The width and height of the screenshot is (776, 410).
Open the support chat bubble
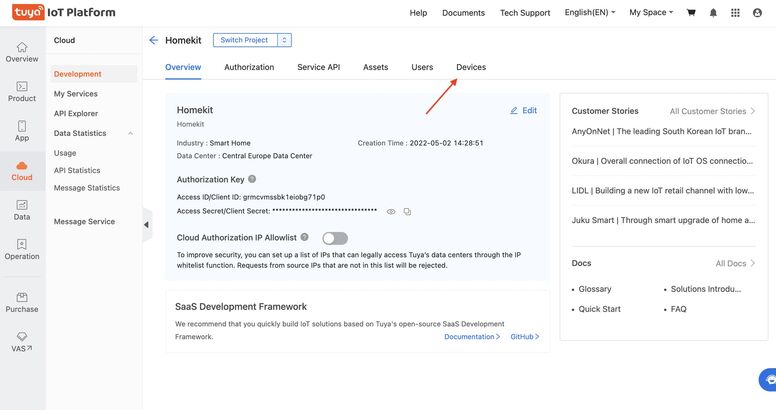click(x=768, y=380)
